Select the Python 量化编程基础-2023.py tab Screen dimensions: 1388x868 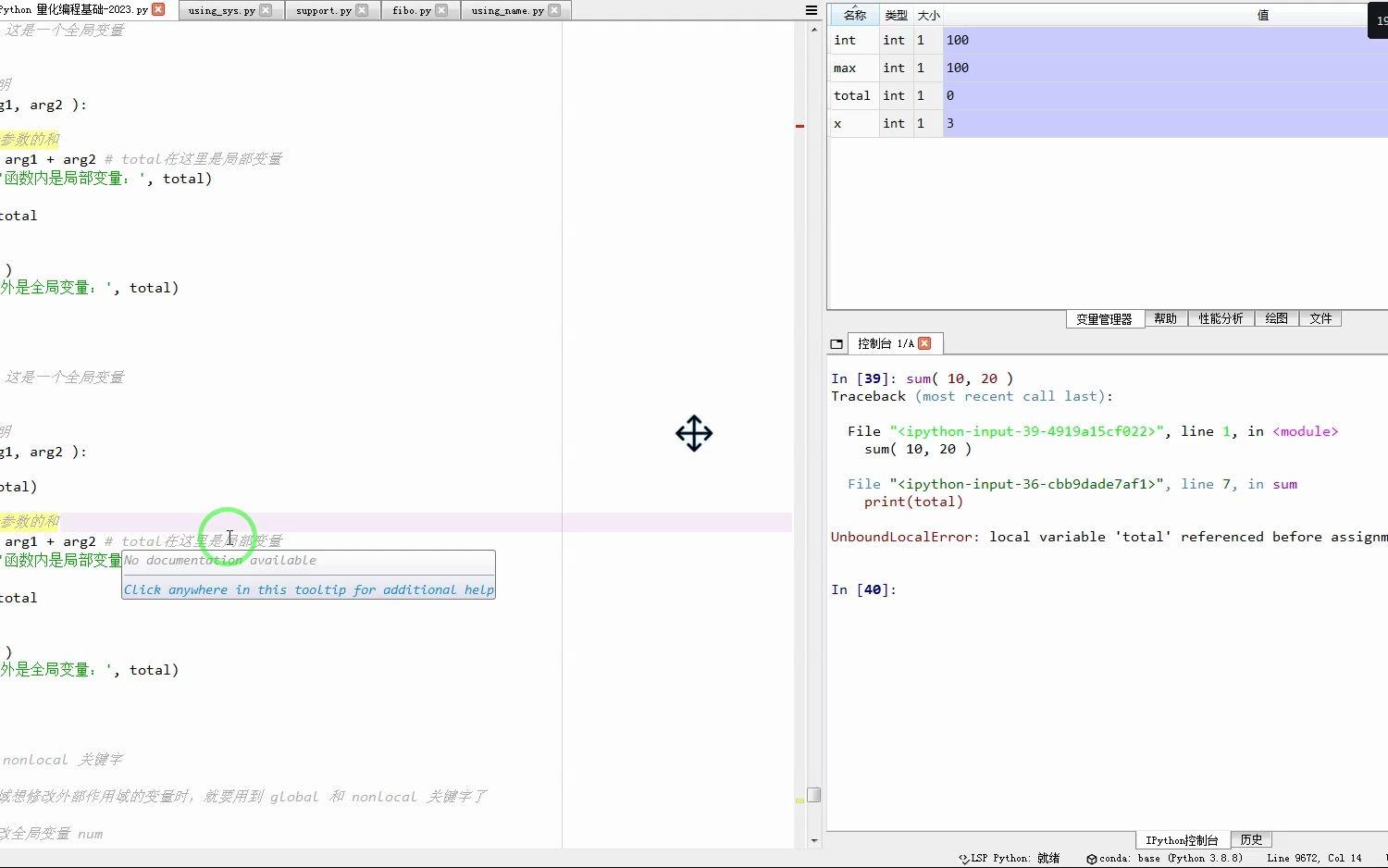pyautogui.click(x=76, y=10)
